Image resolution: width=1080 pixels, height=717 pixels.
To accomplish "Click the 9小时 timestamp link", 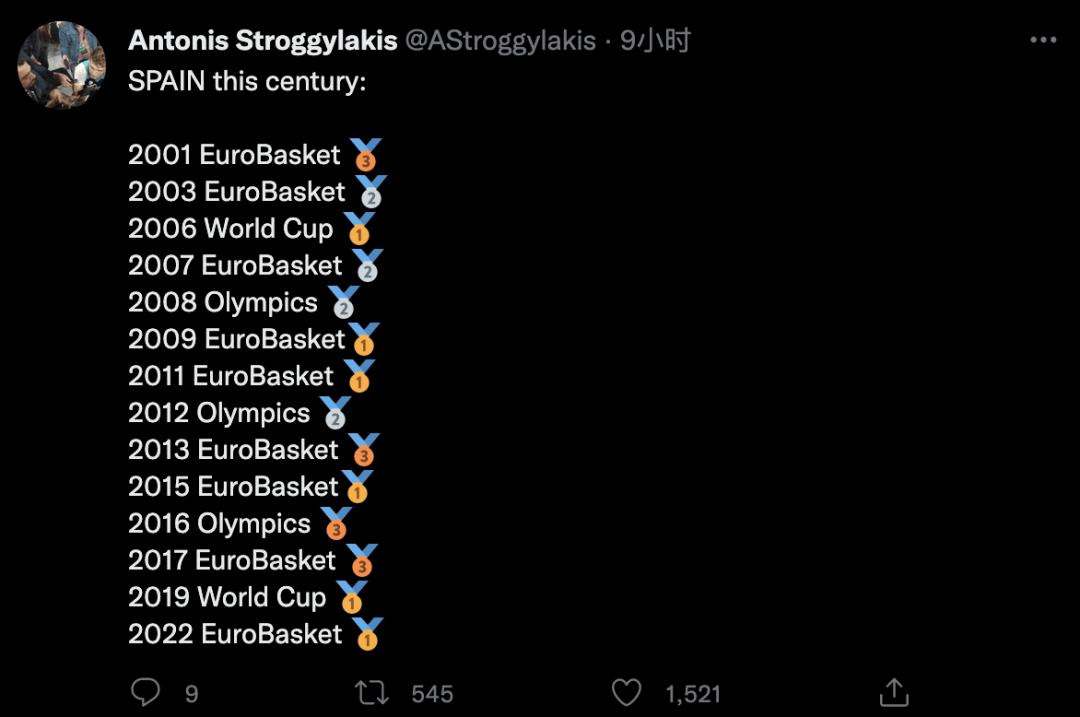I will point(655,41).
